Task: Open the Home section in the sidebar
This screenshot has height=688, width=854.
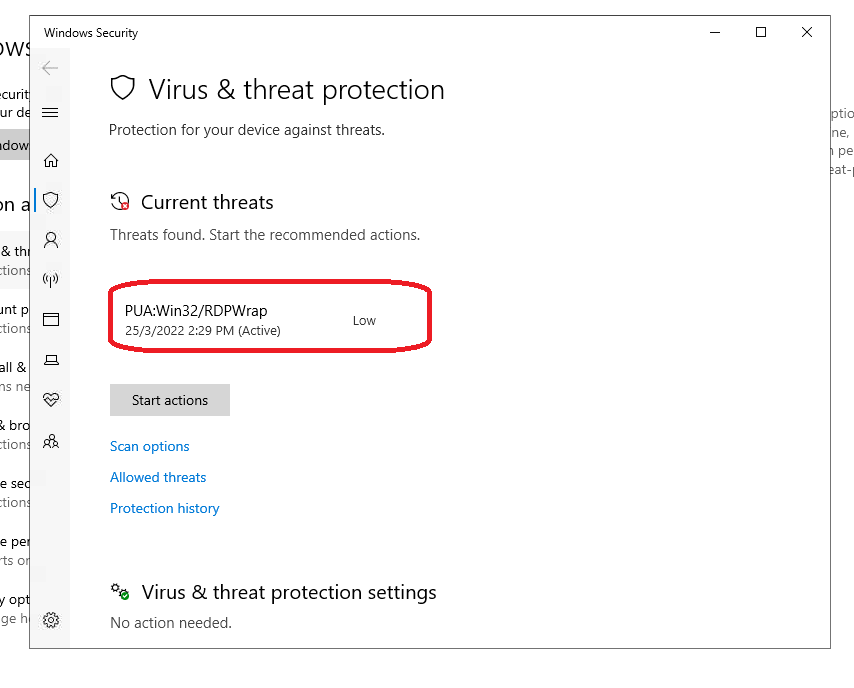Action: pyautogui.click(x=51, y=160)
